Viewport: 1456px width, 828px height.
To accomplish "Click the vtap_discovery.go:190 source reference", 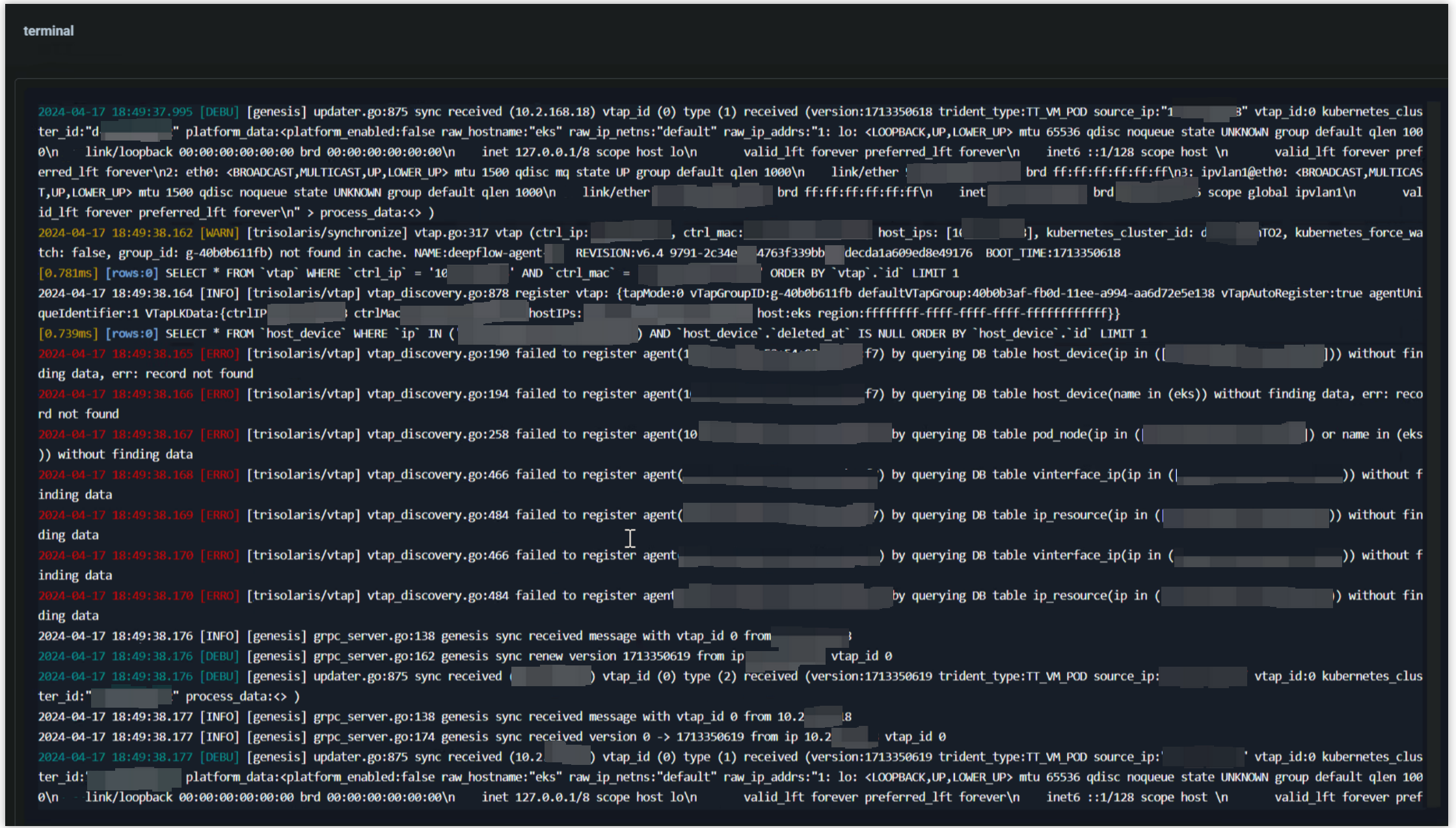I will pyautogui.click(x=437, y=354).
